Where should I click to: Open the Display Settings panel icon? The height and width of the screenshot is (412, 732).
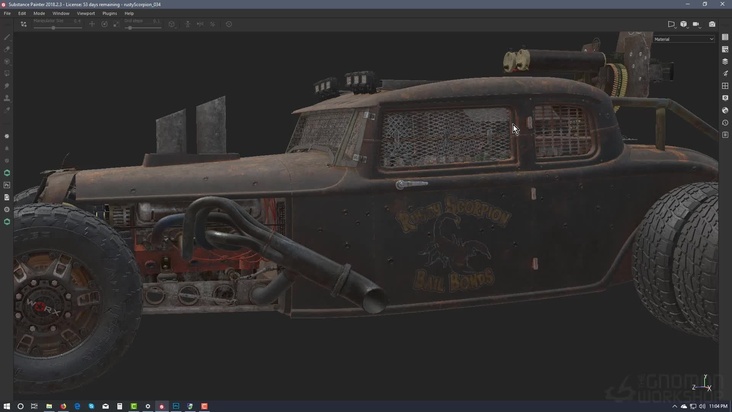725,98
